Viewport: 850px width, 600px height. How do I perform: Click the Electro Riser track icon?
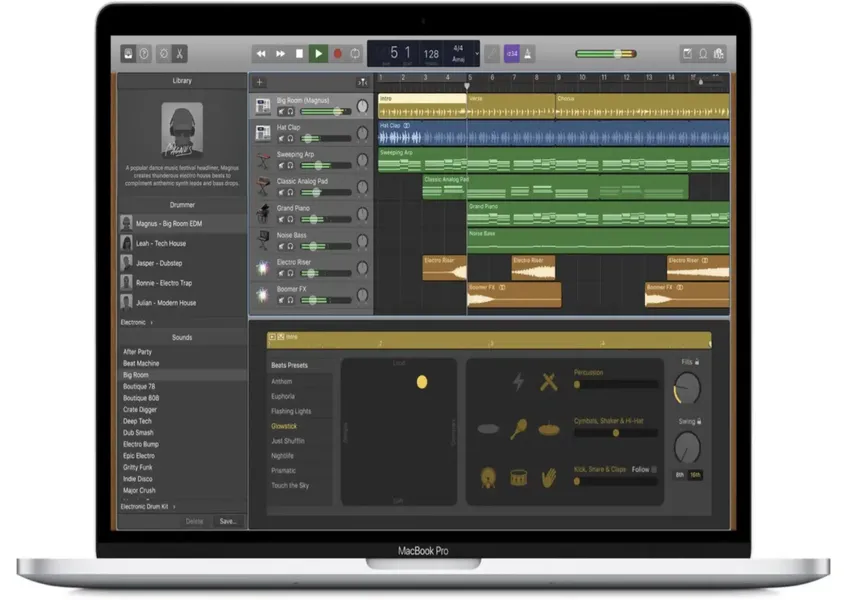tap(263, 268)
